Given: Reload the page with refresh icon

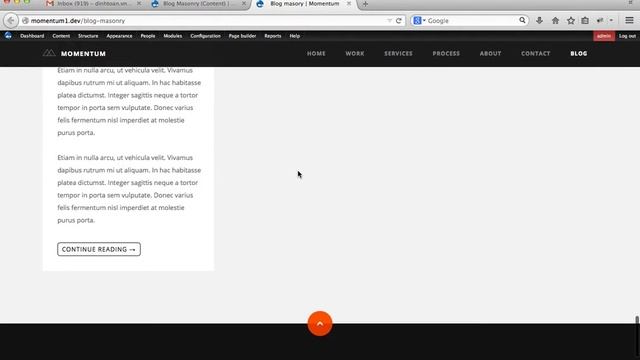Looking at the screenshot, I should [399, 20].
